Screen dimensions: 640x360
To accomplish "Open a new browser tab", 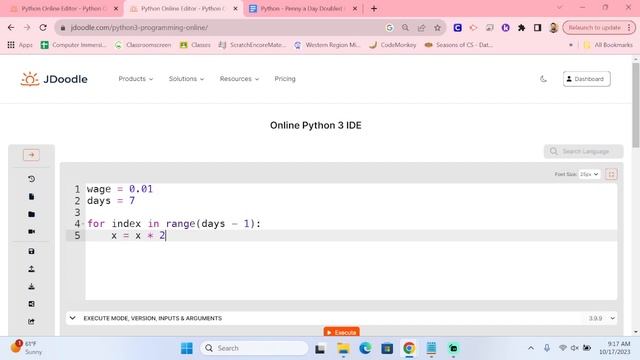I will [x=374, y=9].
